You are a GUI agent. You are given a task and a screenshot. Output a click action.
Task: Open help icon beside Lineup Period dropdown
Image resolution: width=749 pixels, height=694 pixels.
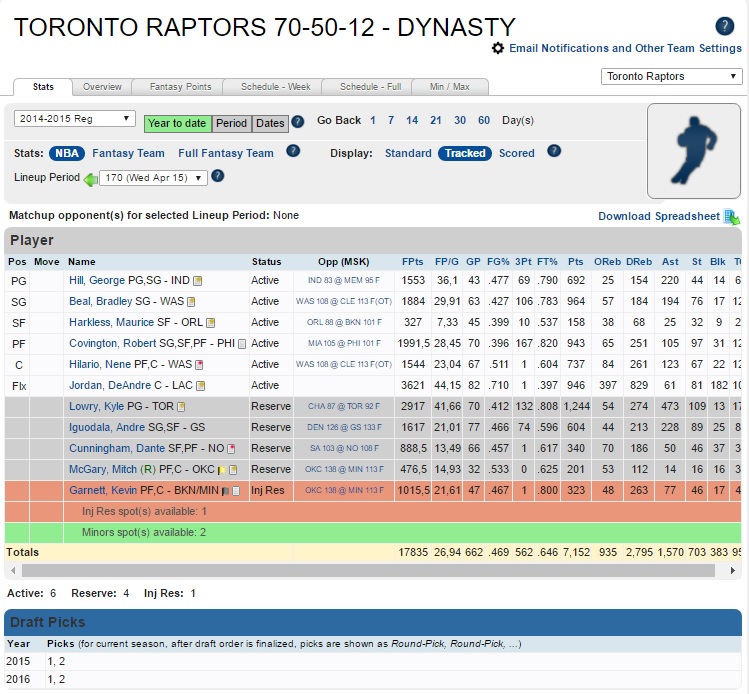[217, 176]
